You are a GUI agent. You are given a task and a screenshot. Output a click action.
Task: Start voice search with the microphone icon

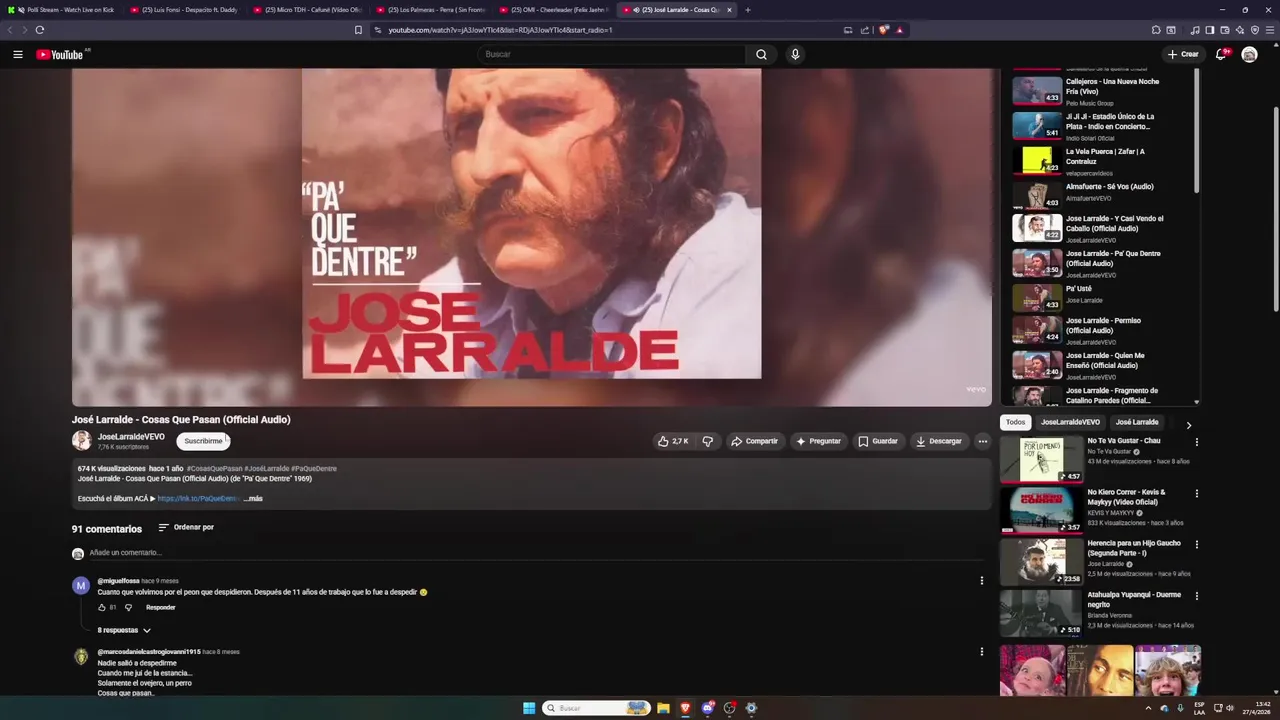(795, 54)
